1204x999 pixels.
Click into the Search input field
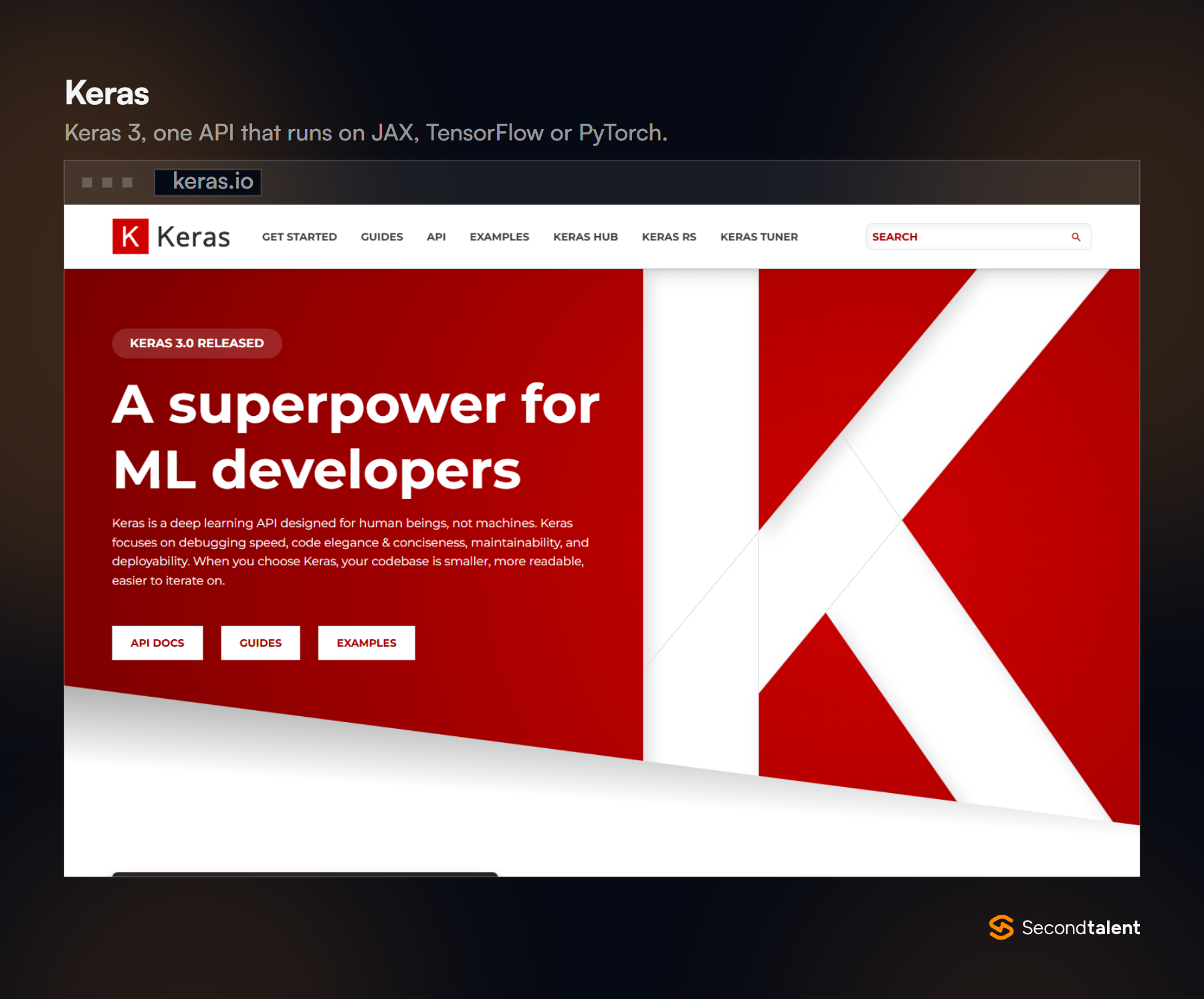click(x=978, y=237)
